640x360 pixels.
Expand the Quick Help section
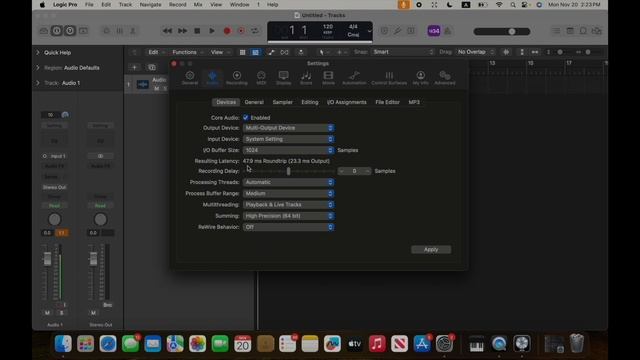click(x=38, y=53)
